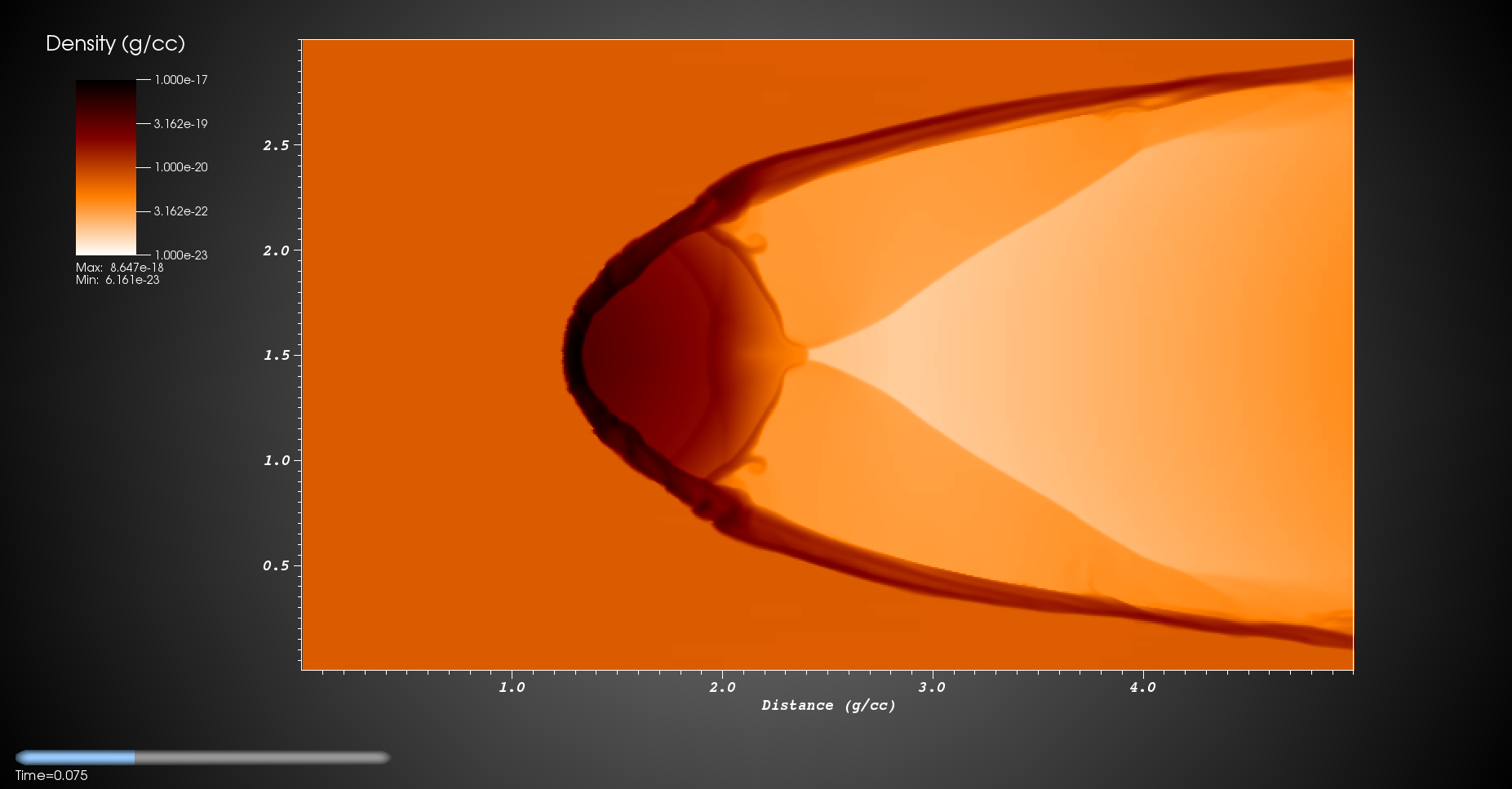Viewport: 1512px width, 789px height.
Task: Select the 'Density (g/cc)' legend title
Action: click(x=115, y=43)
